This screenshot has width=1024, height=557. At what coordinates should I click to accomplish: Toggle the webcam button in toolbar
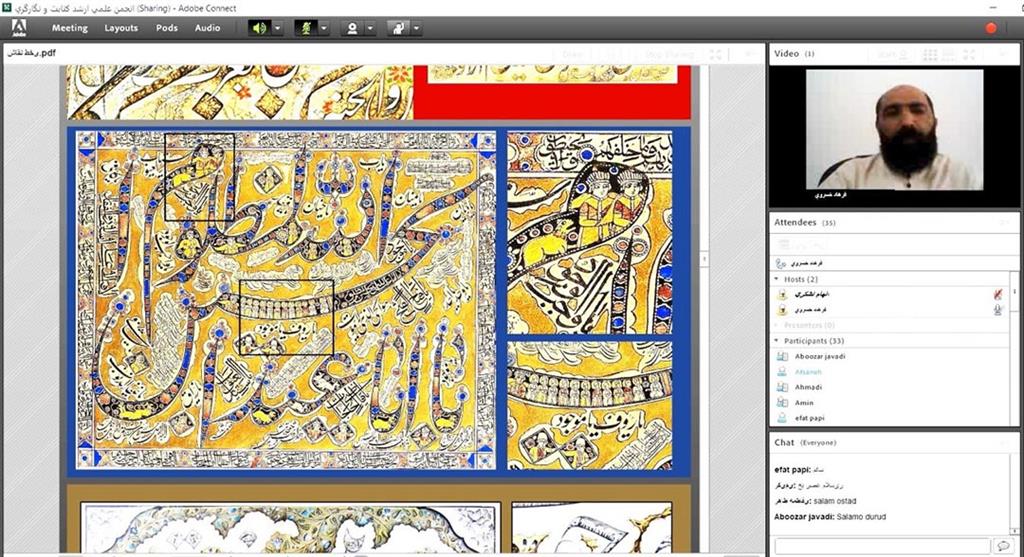352,28
